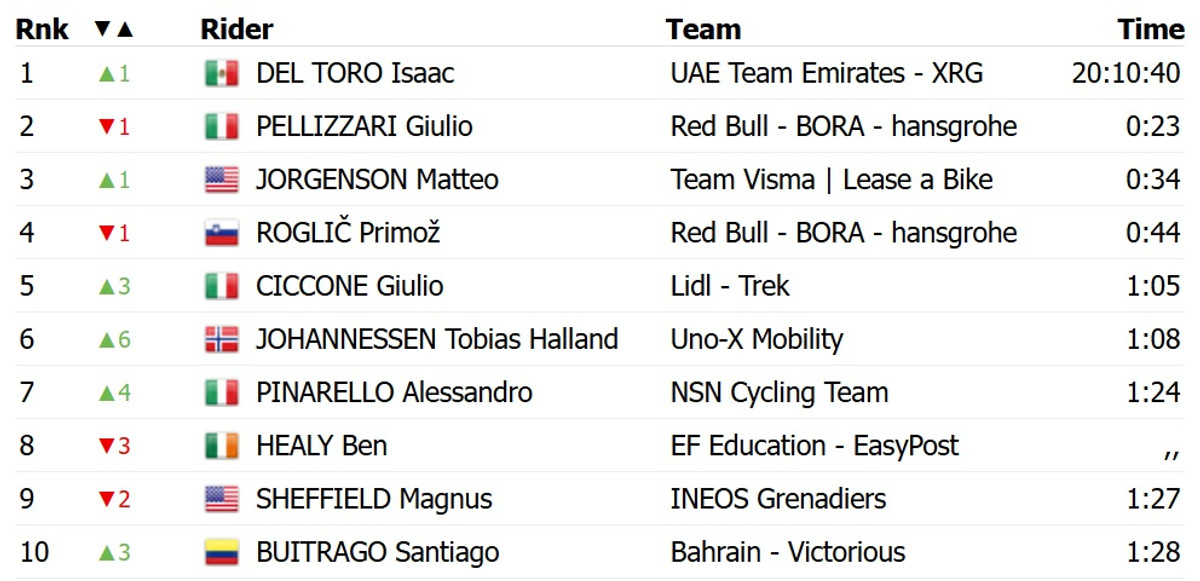Click the American flag beside Jorgenson
1200x581 pixels.
point(221,180)
